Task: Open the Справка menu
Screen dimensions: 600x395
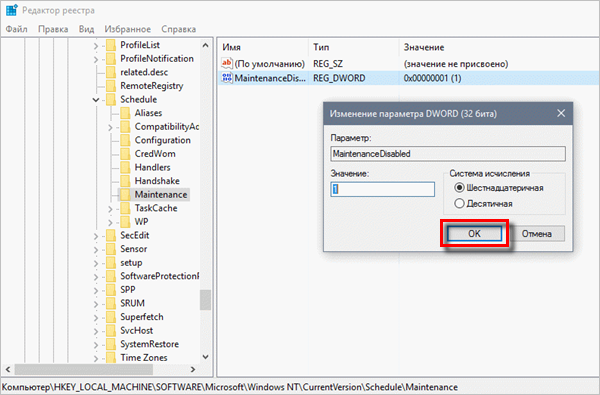Action: pyautogui.click(x=179, y=29)
